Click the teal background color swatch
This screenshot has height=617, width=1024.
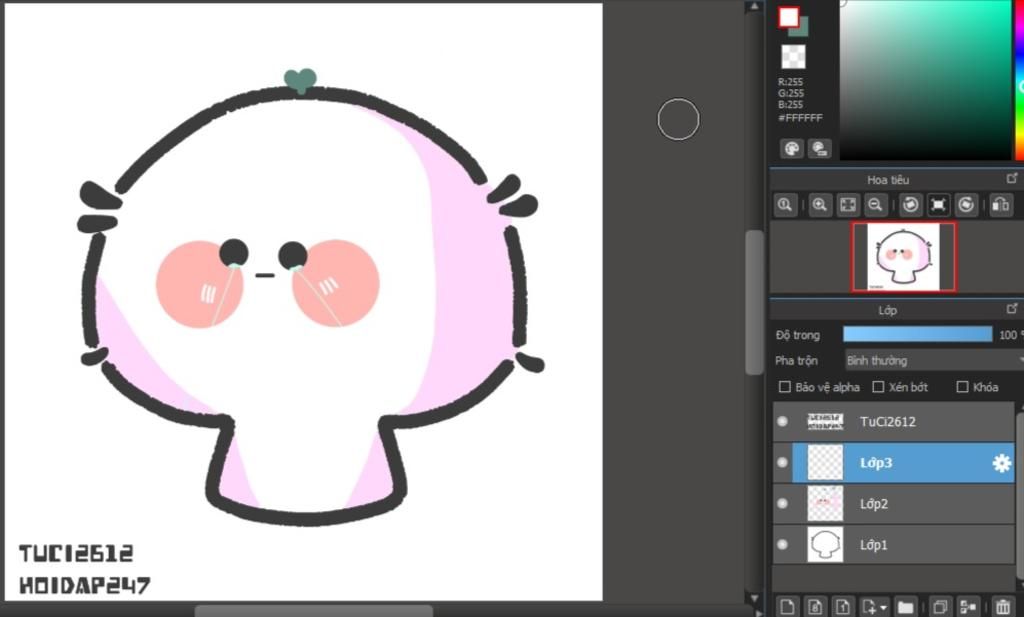[803, 29]
